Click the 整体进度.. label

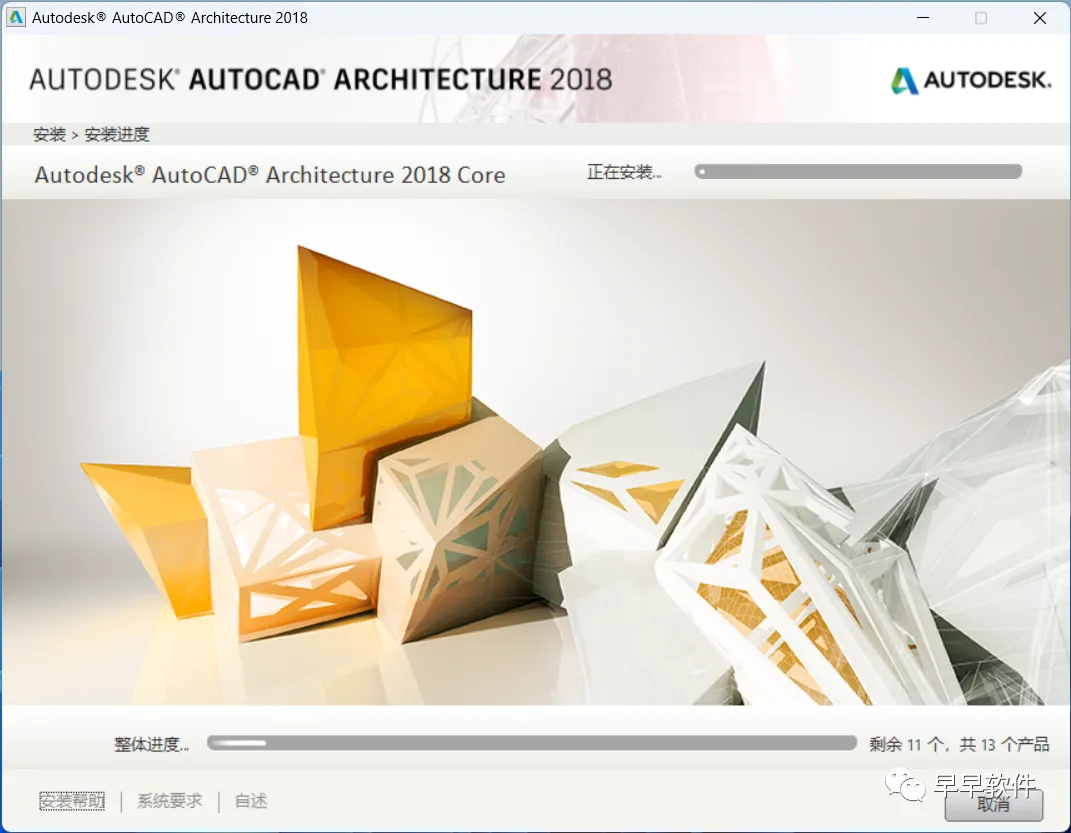pyautogui.click(x=152, y=744)
